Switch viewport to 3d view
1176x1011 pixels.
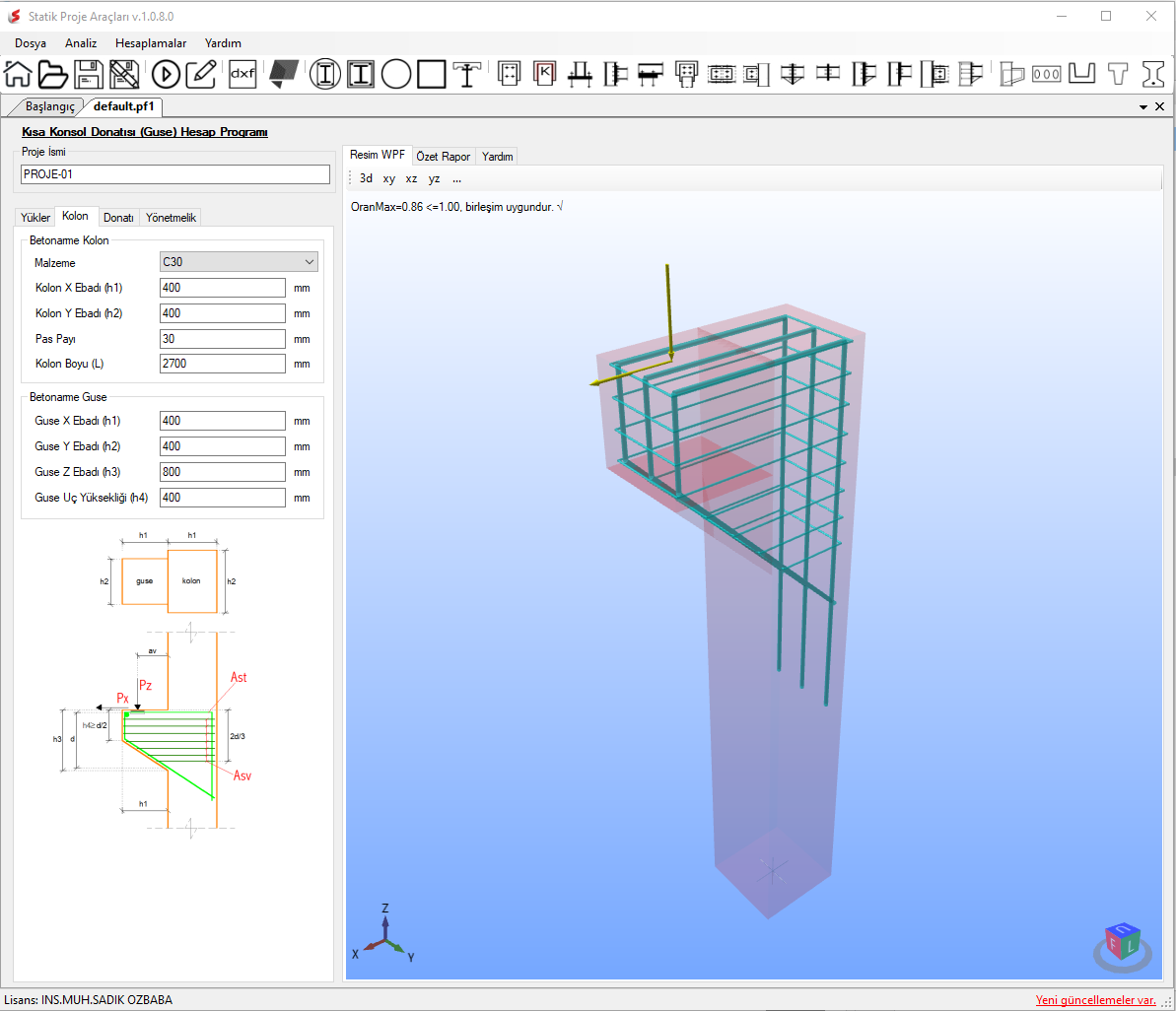click(366, 178)
